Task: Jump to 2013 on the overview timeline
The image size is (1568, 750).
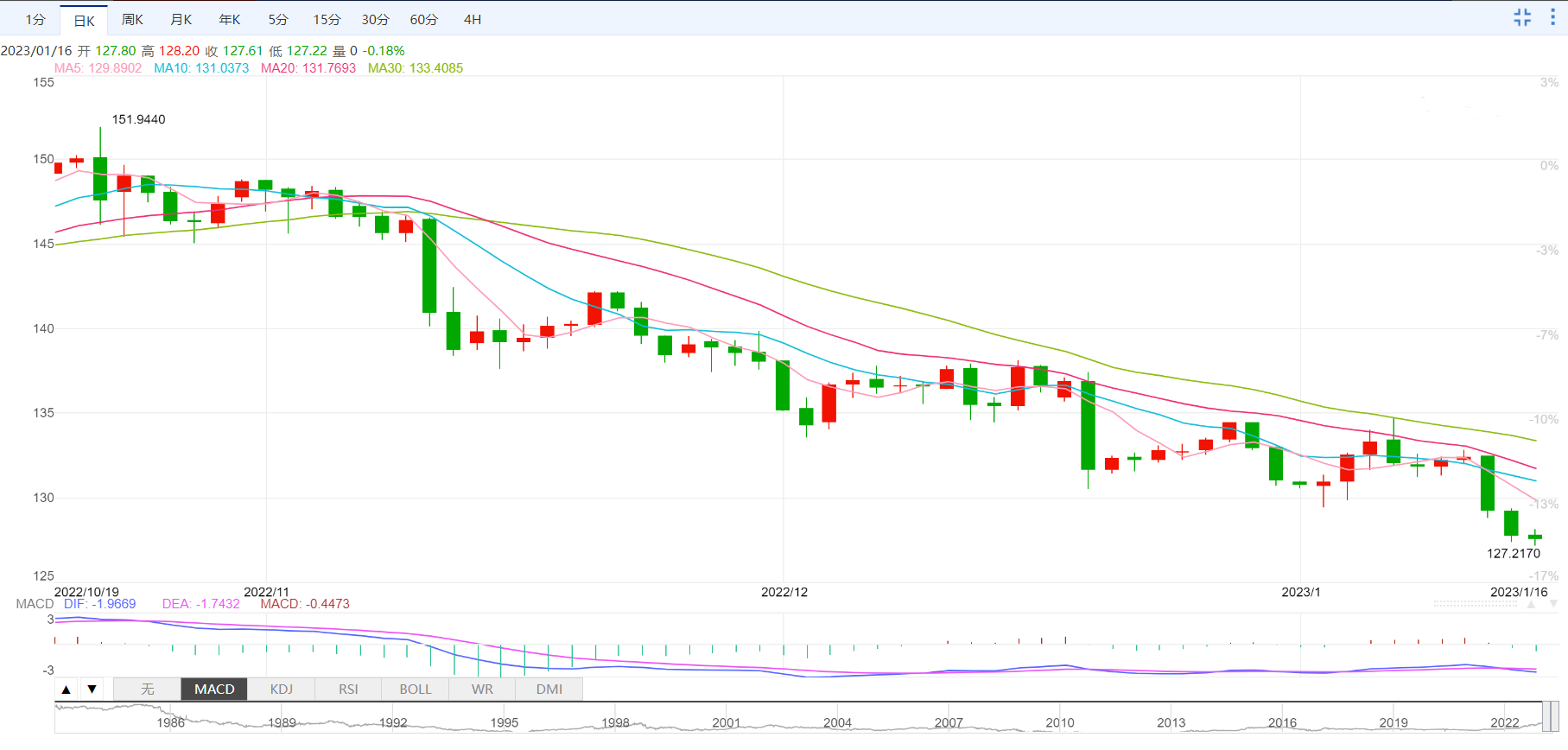Action: (x=1171, y=722)
